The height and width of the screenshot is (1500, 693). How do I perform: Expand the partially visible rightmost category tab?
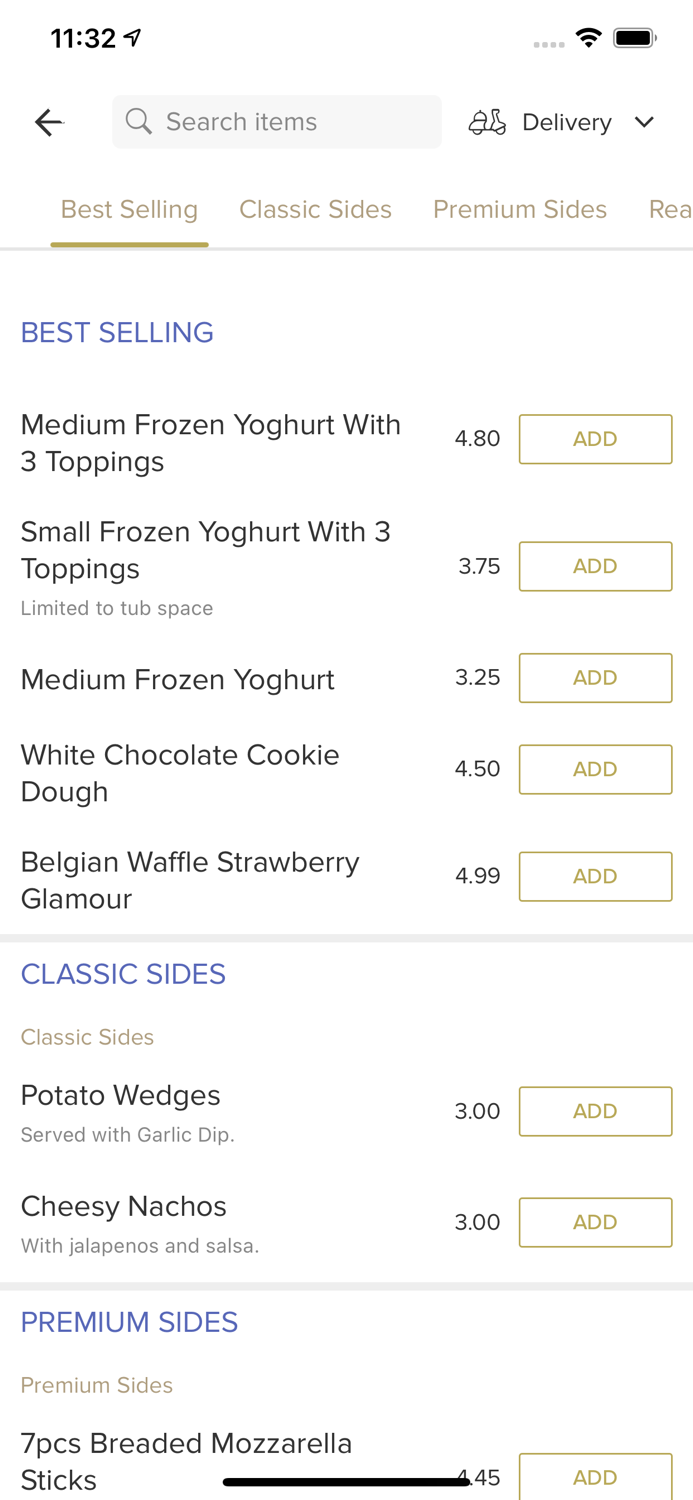coord(671,209)
